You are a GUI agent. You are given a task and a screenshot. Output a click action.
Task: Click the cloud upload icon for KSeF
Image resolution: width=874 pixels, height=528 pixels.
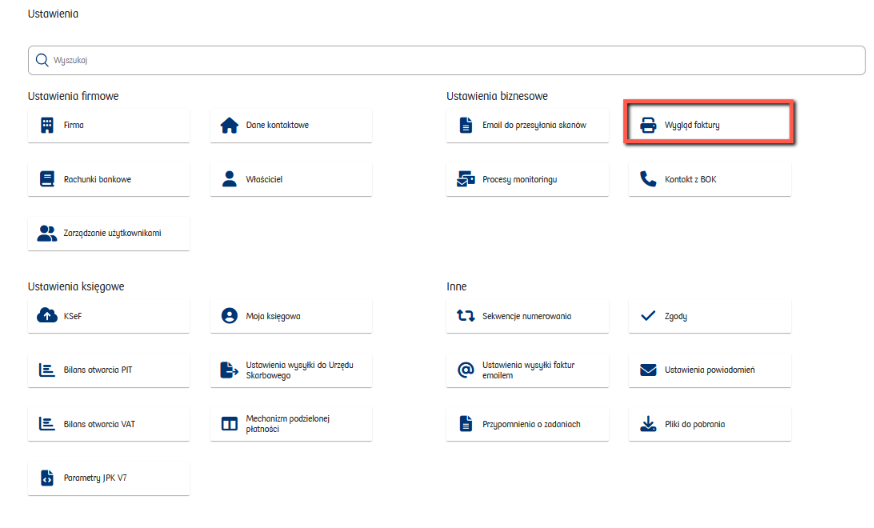[x=47, y=316]
